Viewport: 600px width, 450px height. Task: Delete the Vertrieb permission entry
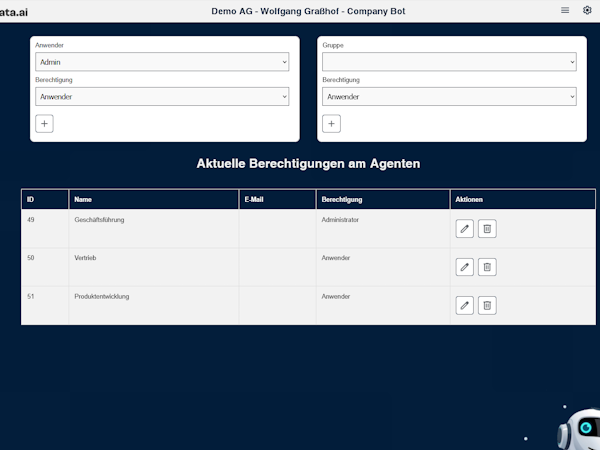pyautogui.click(x=487, y=267)
